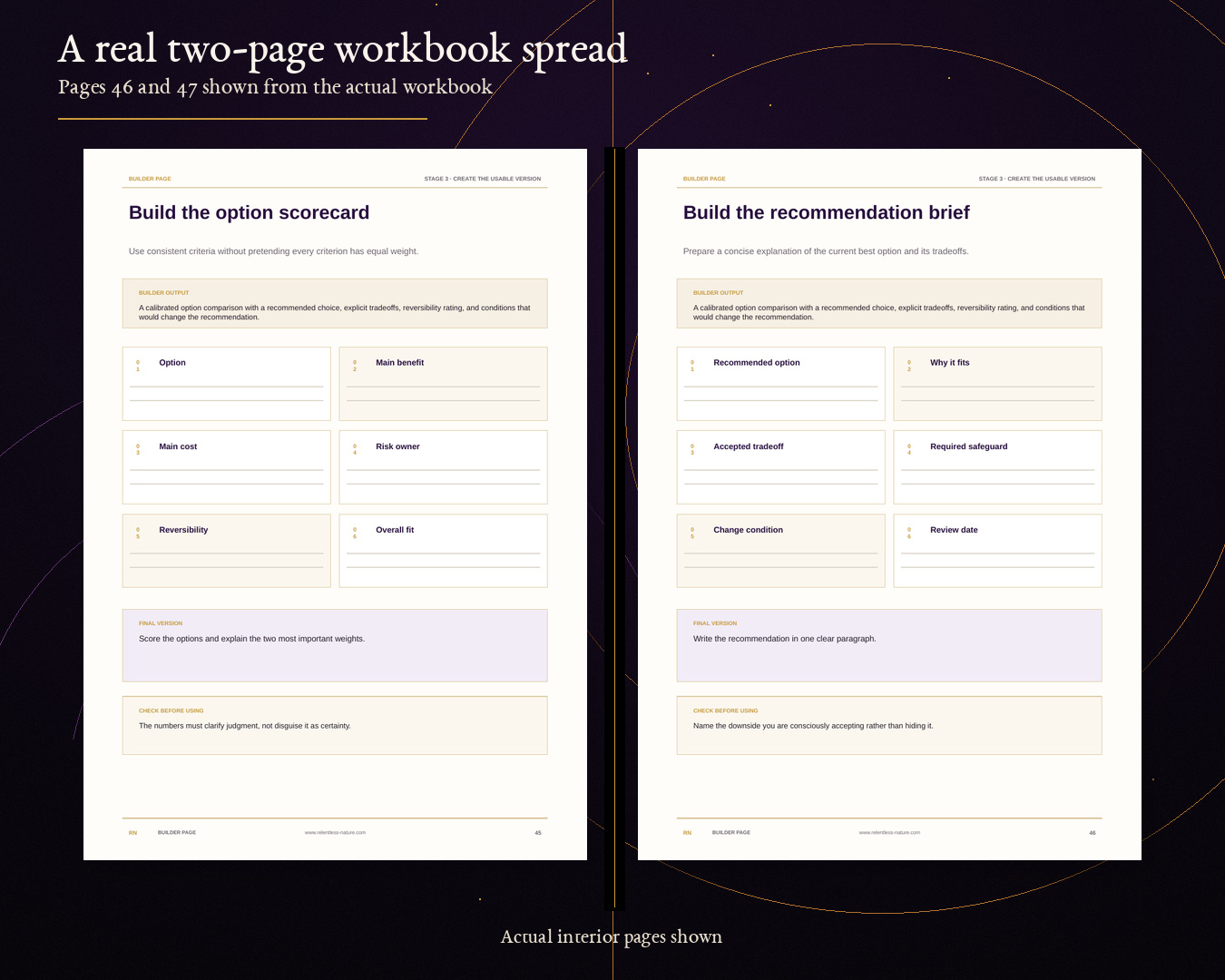
Task: Click the scorecard page's builder output description paragraph
Action: click(335, 312)
